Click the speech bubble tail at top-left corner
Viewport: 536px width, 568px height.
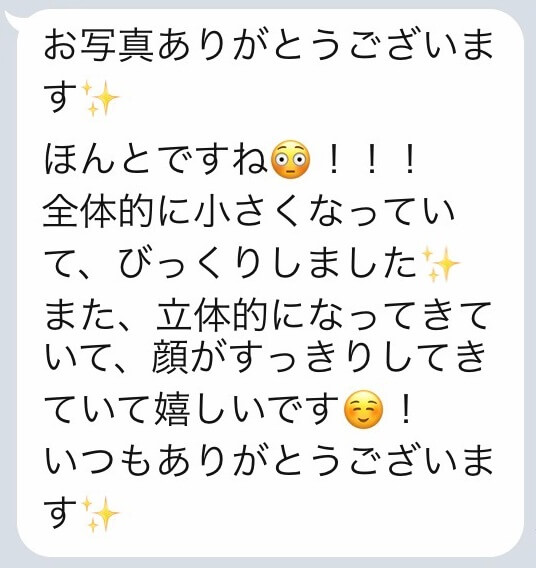[12, 20]
